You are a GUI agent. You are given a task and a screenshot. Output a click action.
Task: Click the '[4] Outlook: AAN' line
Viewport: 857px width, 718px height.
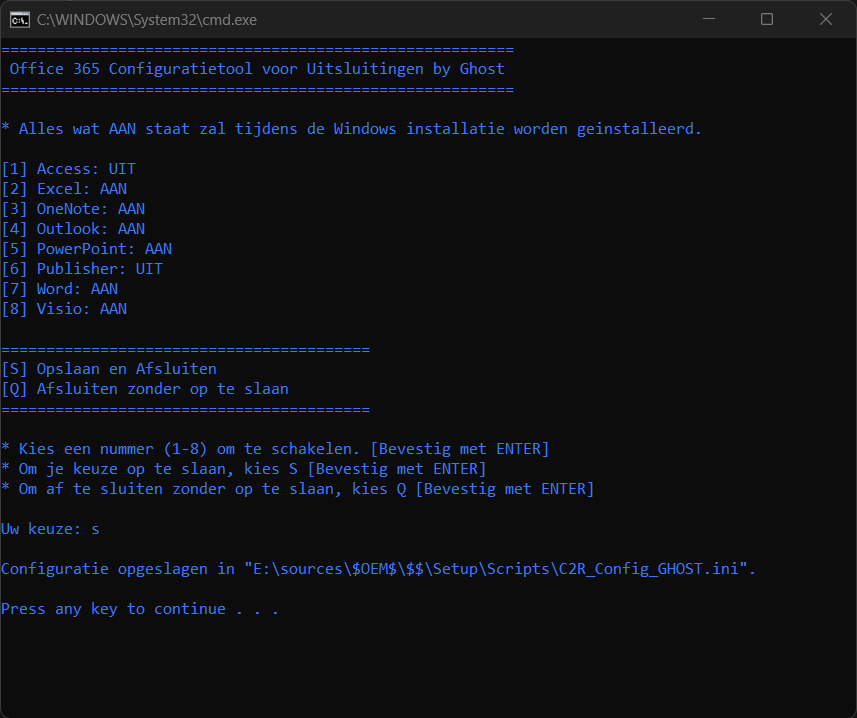(73, 229)
